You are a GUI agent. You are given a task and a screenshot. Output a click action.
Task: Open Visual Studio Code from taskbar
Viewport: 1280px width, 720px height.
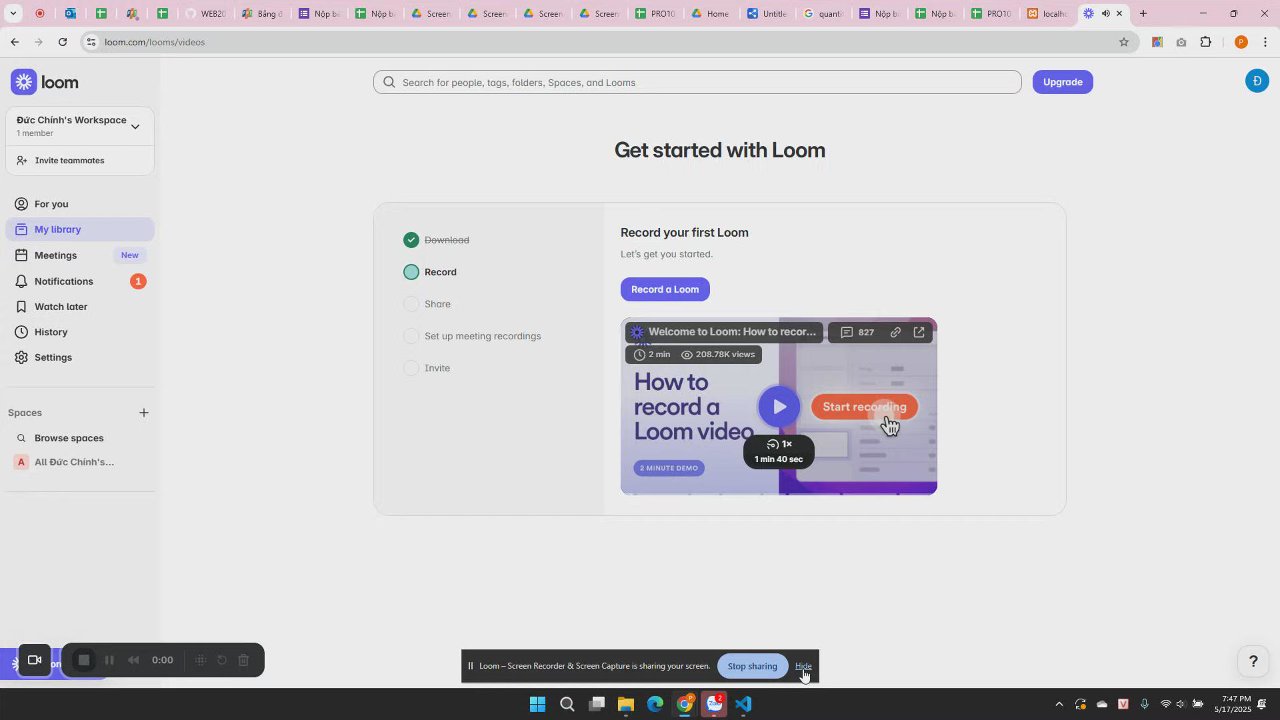743,704
